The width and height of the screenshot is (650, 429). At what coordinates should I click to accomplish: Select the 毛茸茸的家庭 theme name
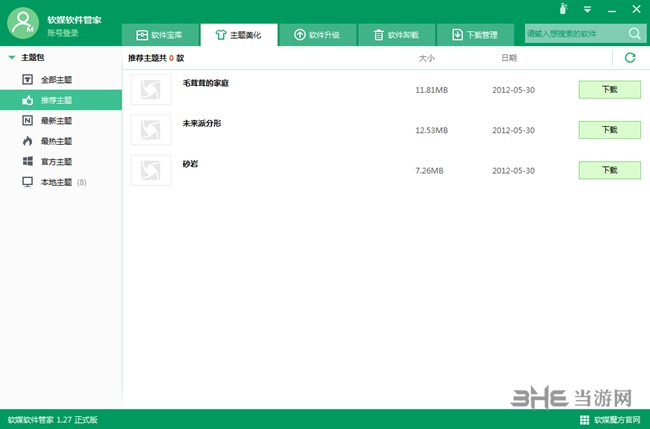click(x=206, y=83)
